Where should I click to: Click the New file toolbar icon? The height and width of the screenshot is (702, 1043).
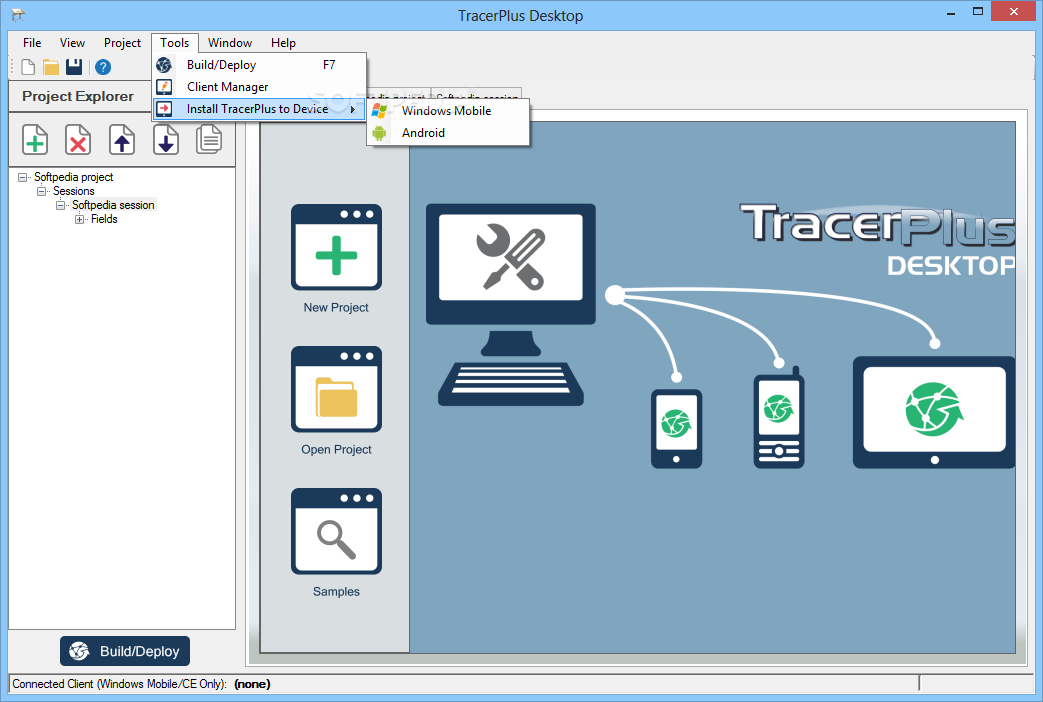tap(28, 67)
